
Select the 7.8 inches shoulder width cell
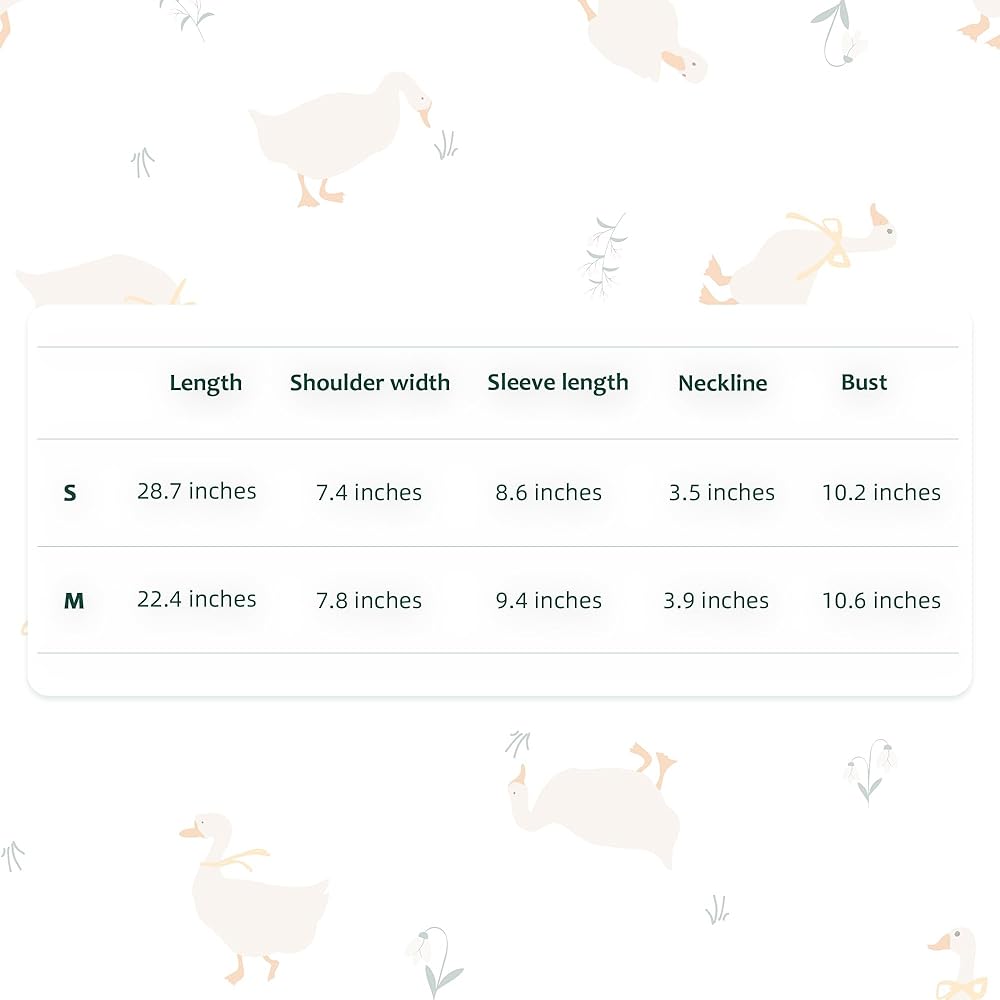(369, 600)
